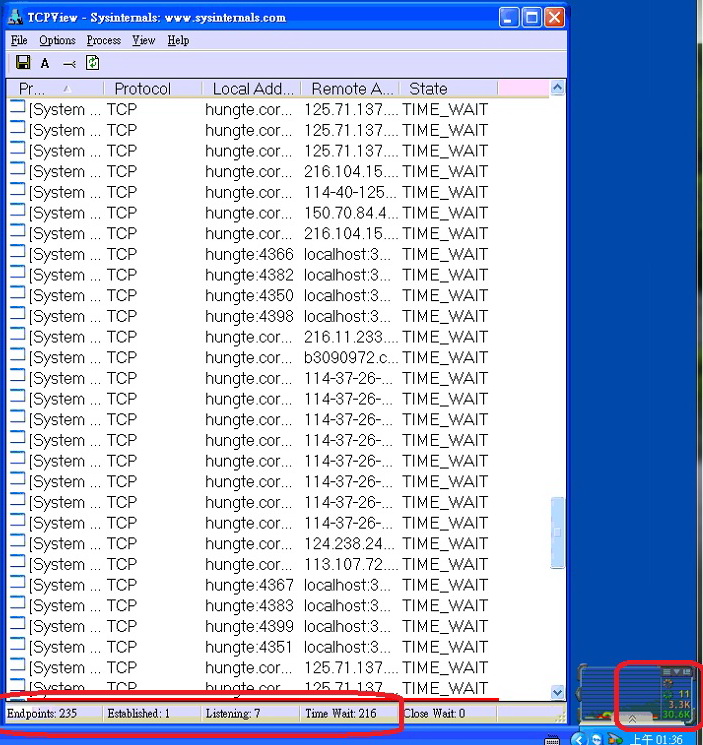This screenshot has width=703, height=745.
Task: Click the process icon of the hungte:4367 row
Action: [17, 583]
